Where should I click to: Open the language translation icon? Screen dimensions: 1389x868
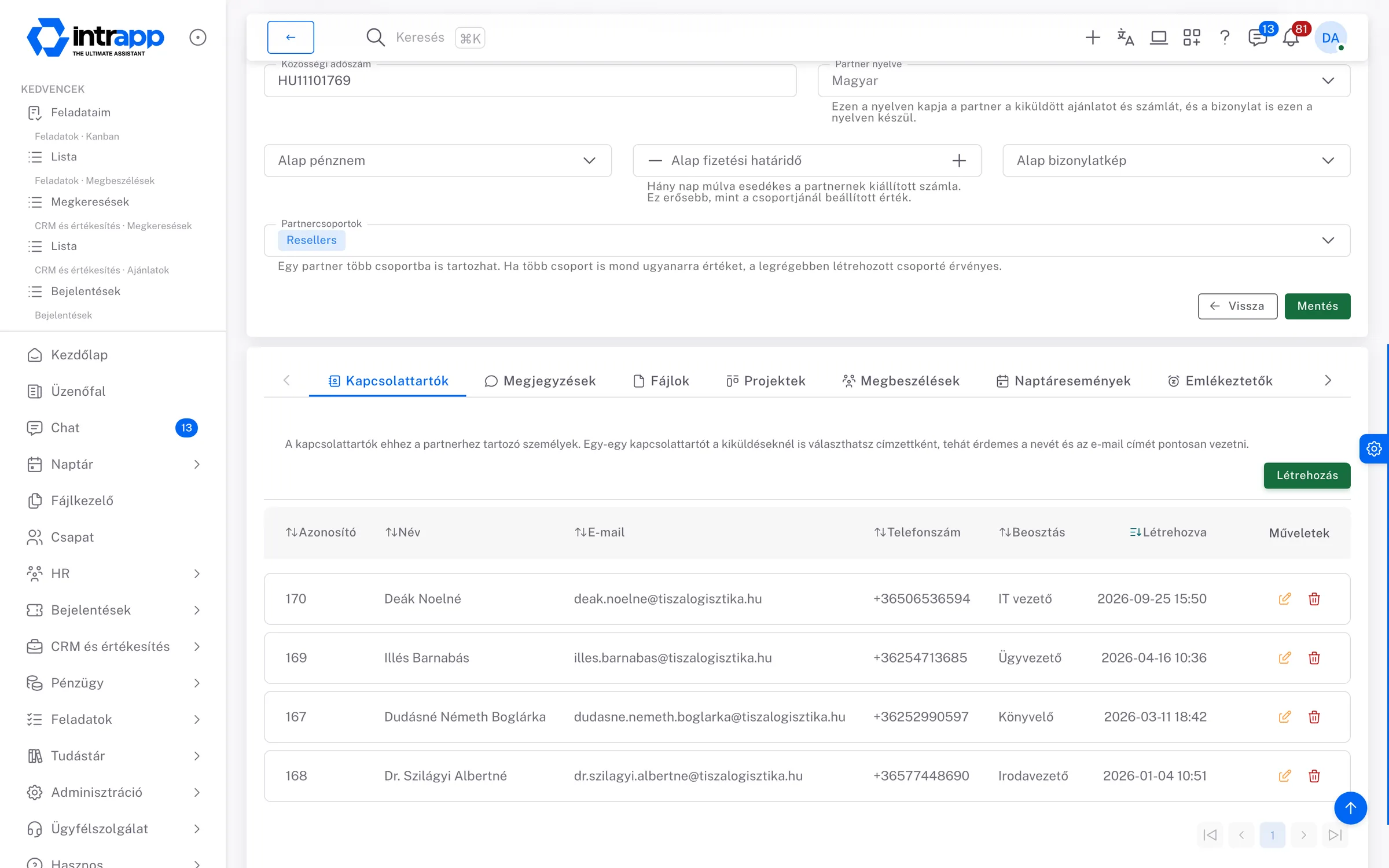(x=1125, y=38)
